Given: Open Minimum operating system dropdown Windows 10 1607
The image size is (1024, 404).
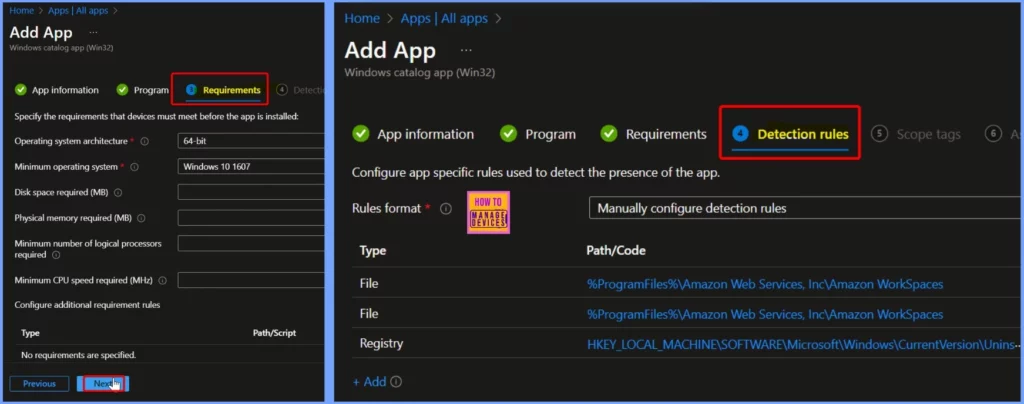Looking at the screenshot, I should coord(251,166).
